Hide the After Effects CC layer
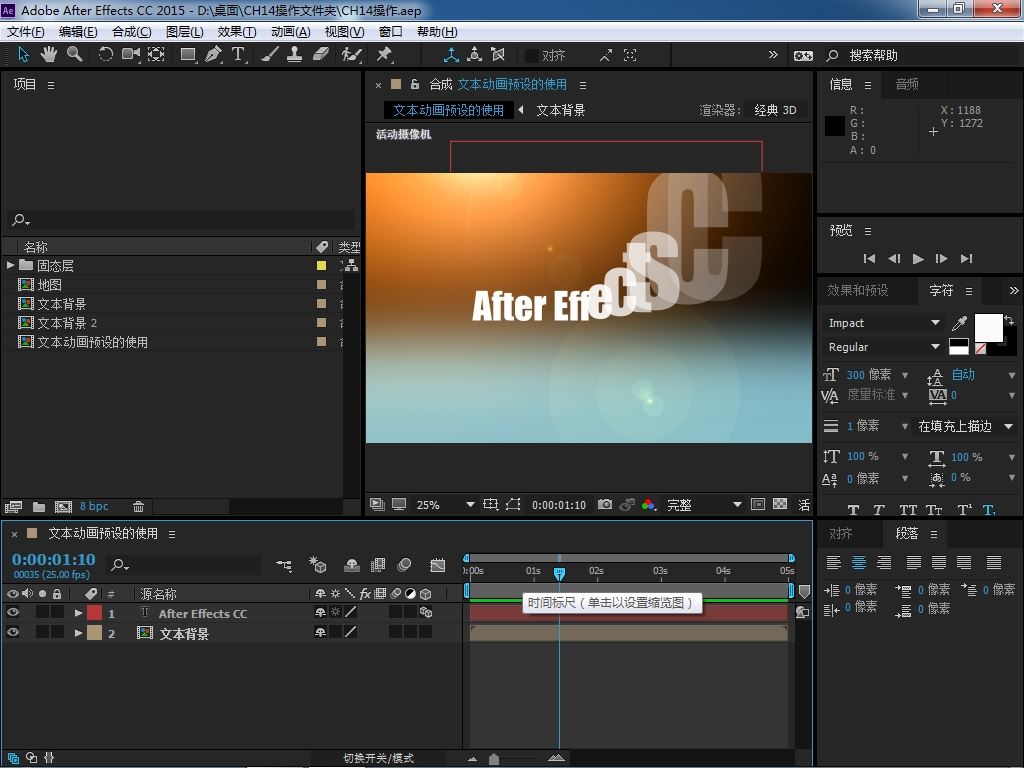 (12, 613)
